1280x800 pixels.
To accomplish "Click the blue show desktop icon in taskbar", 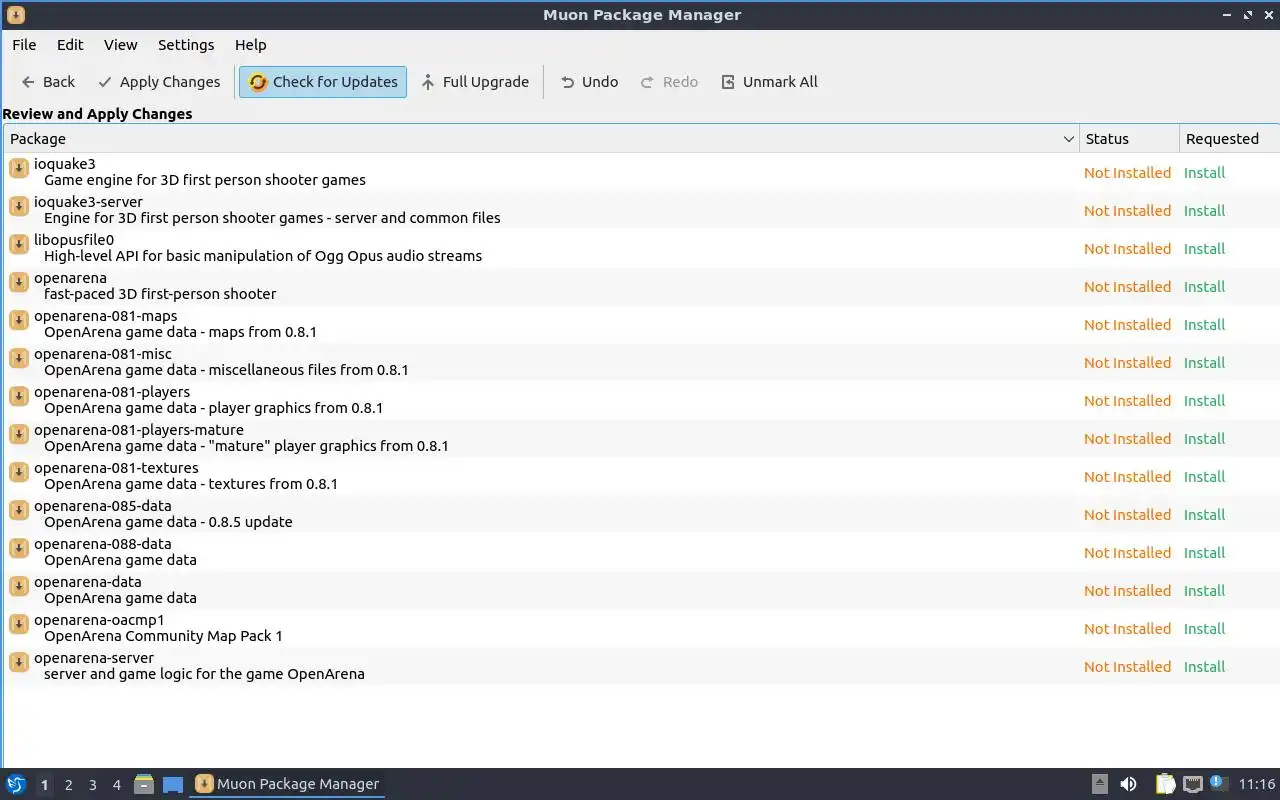I will tap(173, 785).
